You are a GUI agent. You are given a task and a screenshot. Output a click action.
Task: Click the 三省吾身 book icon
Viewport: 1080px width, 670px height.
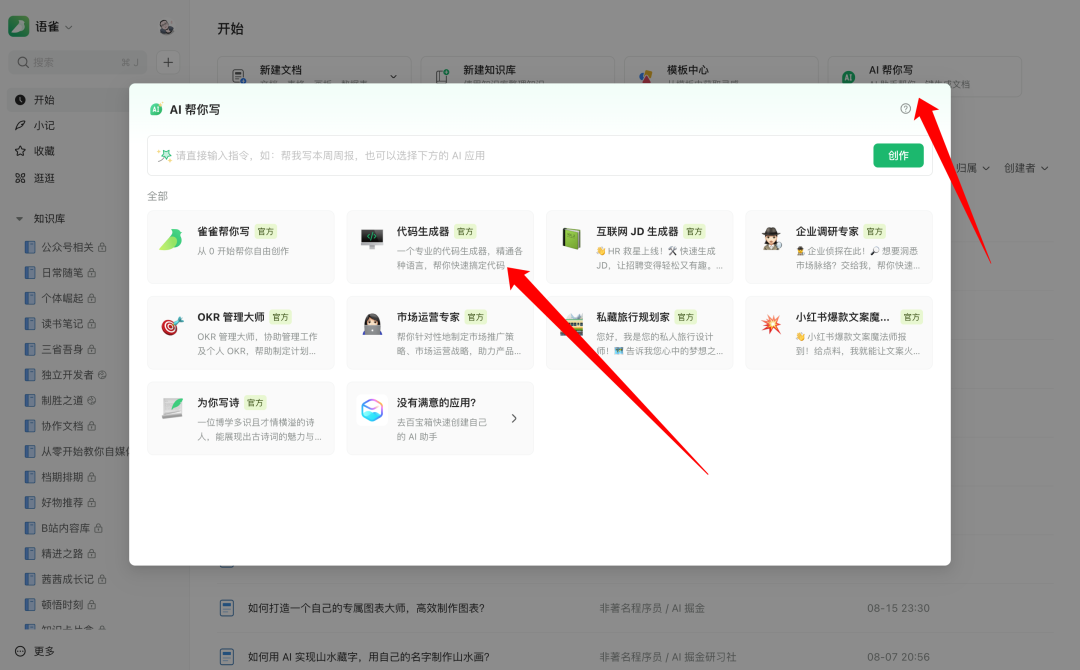30,349
